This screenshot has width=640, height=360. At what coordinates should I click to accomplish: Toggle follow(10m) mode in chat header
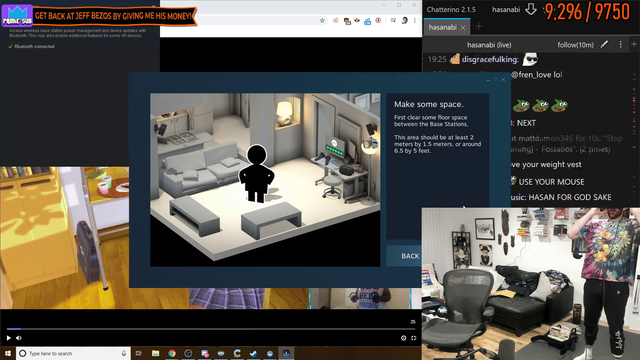[x=576, y=45]
